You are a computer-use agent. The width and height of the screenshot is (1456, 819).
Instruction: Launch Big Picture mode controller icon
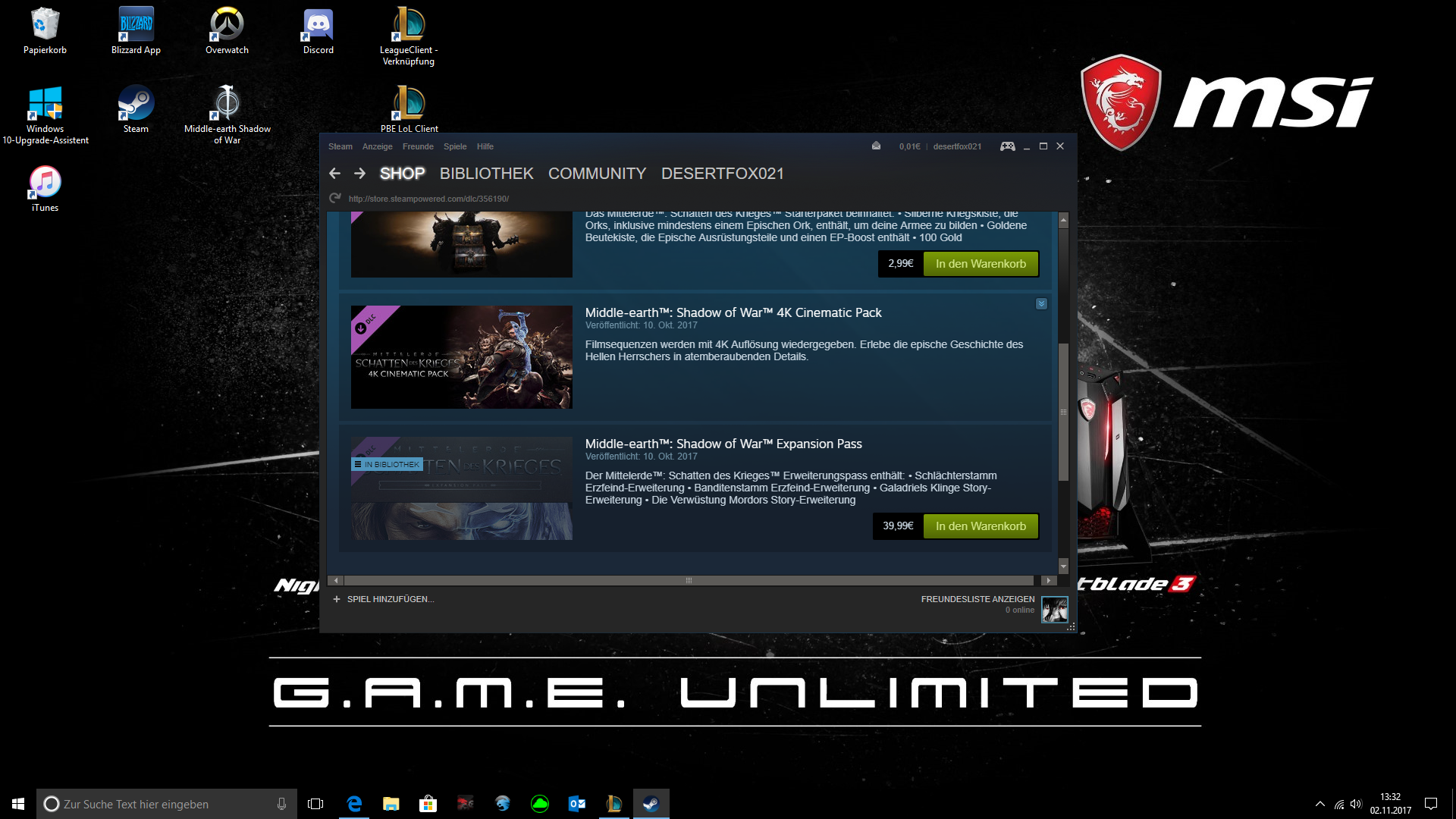[x=1007, y=146]
